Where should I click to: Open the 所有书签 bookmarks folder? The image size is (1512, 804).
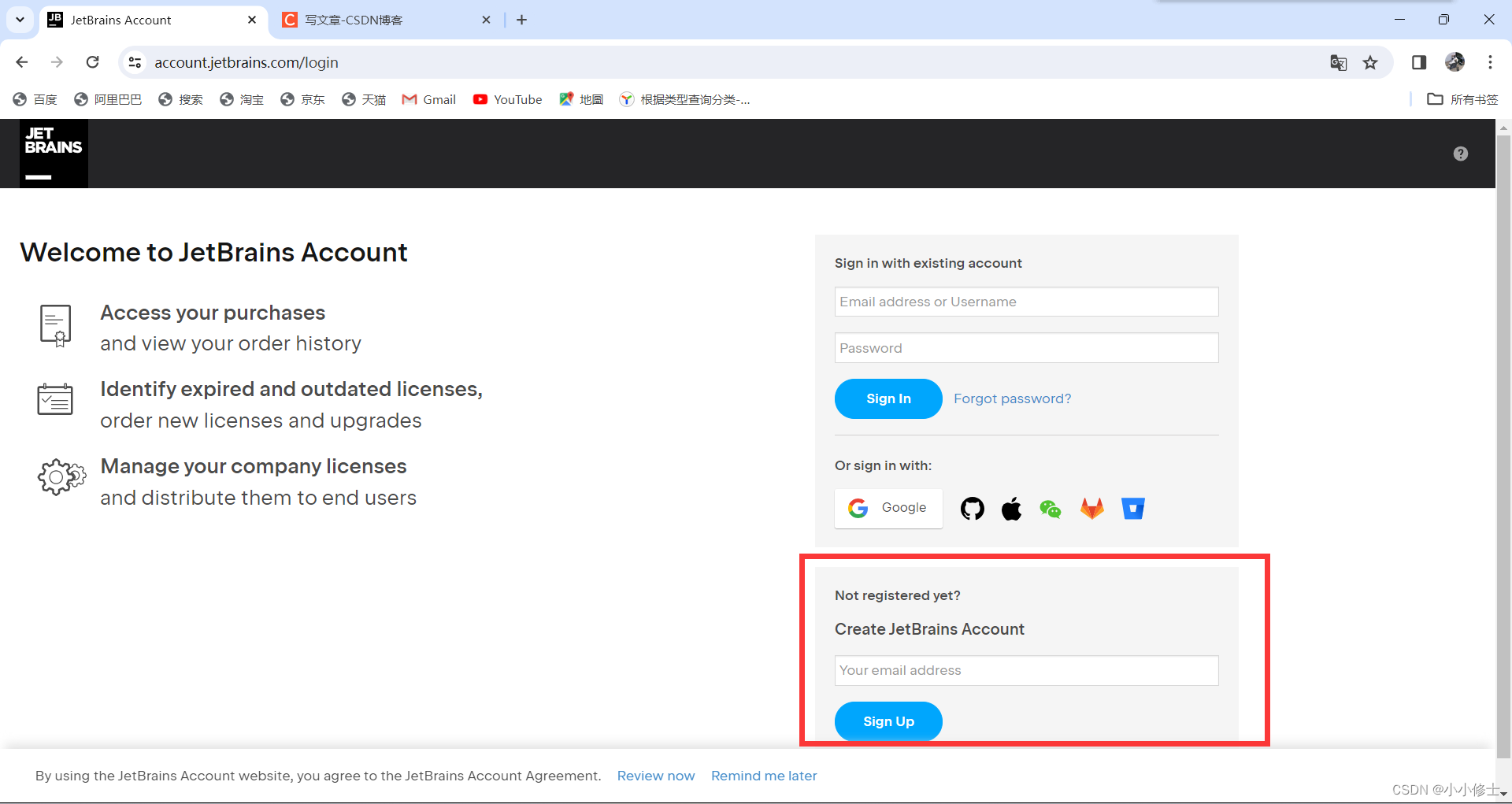[x=1463, y=99]
